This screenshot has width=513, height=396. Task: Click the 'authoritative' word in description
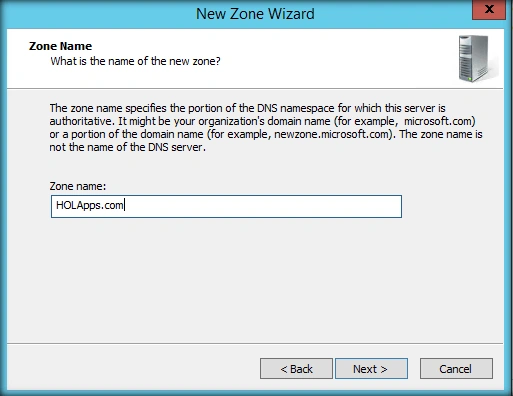[82, 121]
